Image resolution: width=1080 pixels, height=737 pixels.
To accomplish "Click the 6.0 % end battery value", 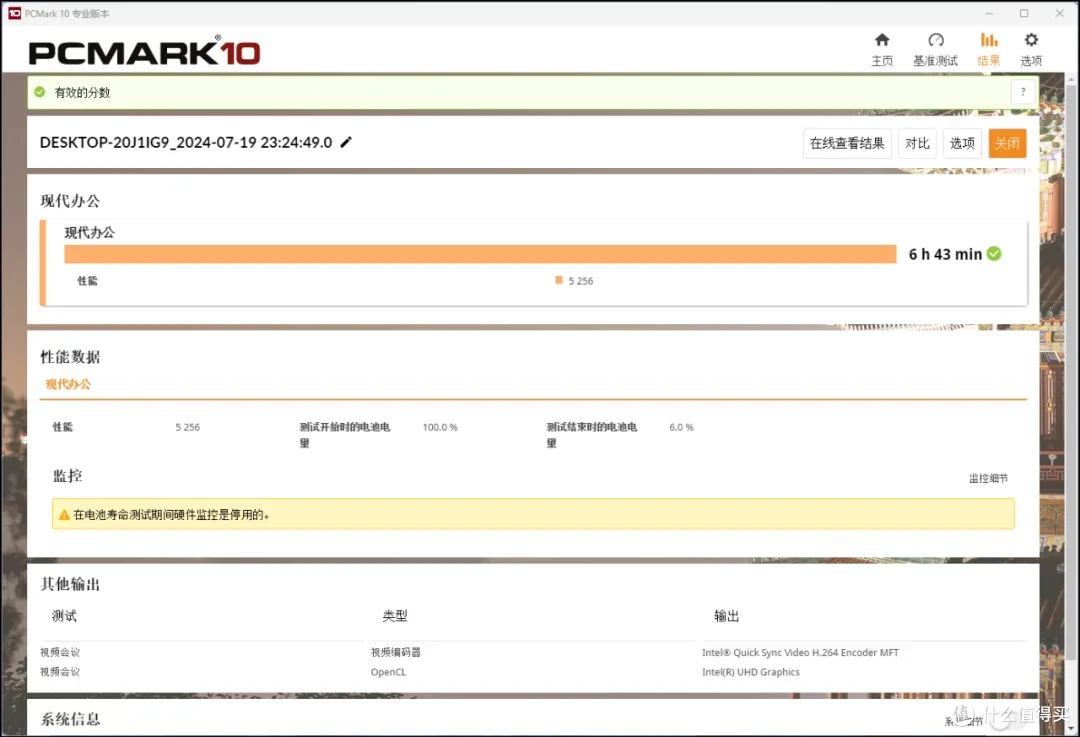I will [x=681, y=427].
